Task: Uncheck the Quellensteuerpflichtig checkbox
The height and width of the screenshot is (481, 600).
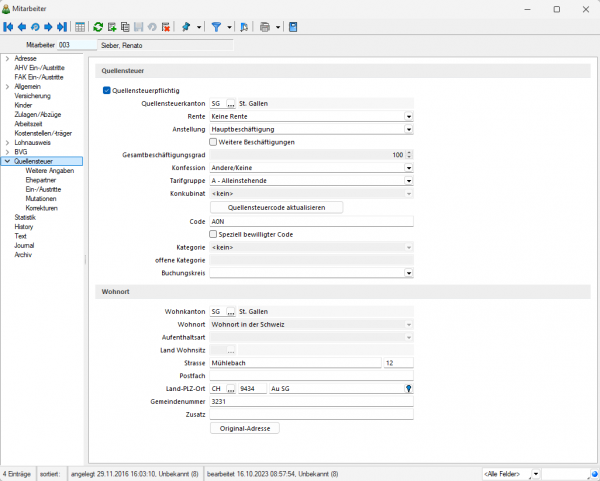Action: [107, 90]
